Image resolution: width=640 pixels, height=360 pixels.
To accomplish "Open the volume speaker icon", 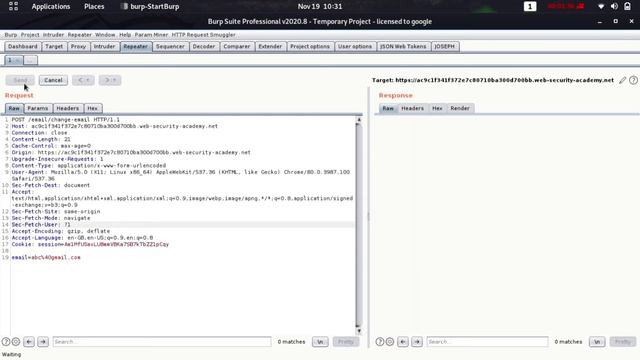I will click(614, 7).
